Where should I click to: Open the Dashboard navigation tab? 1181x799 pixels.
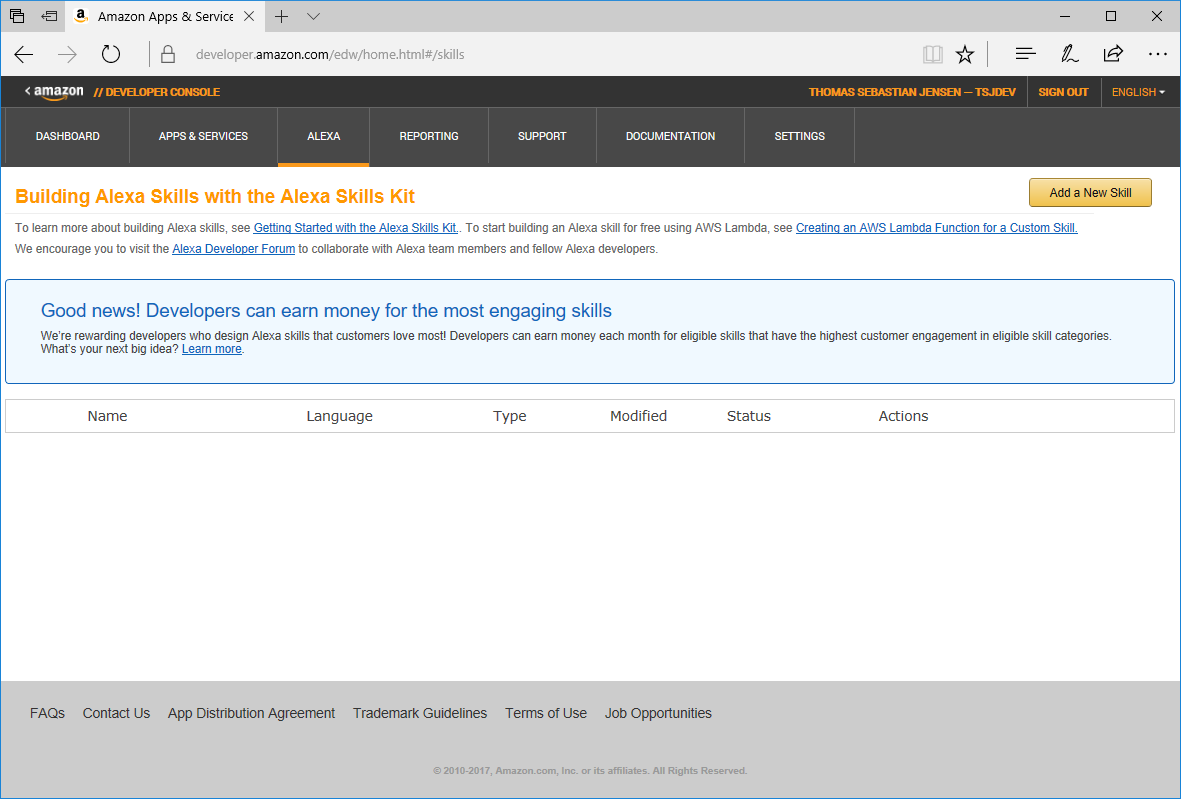(68, 136)
